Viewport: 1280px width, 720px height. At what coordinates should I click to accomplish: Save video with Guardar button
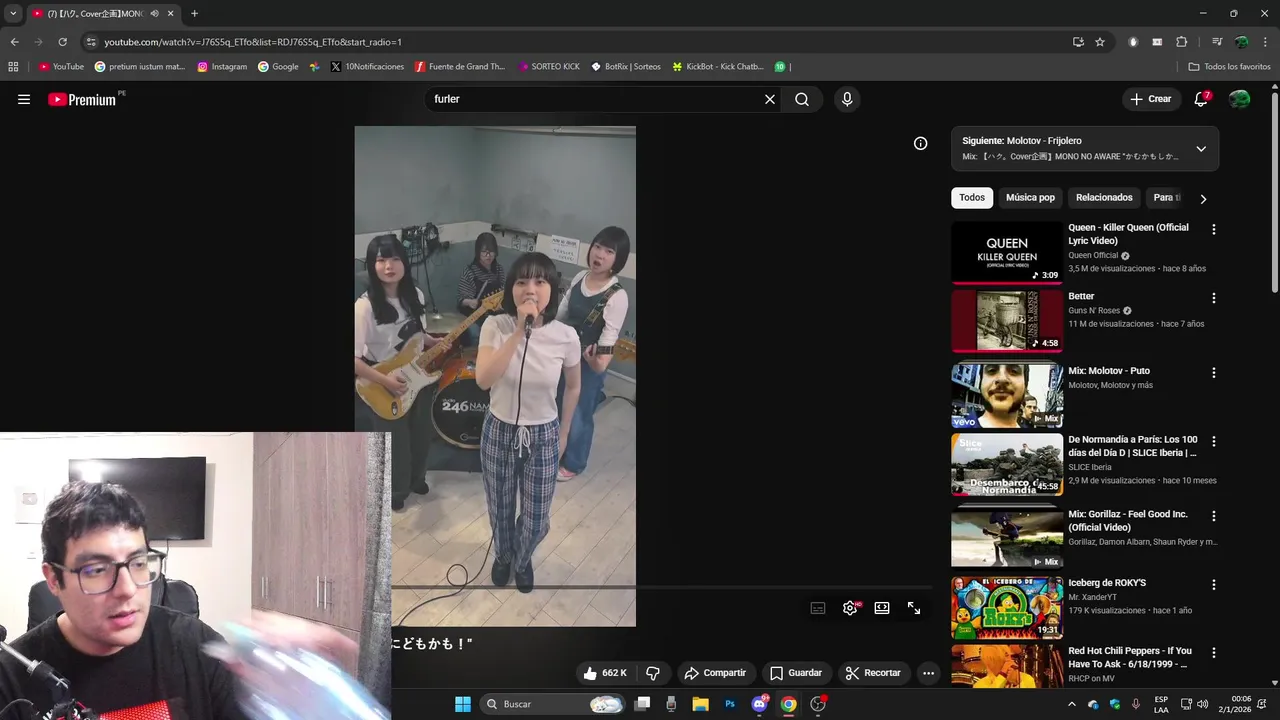pyautogui.click(x=796, y=673)
